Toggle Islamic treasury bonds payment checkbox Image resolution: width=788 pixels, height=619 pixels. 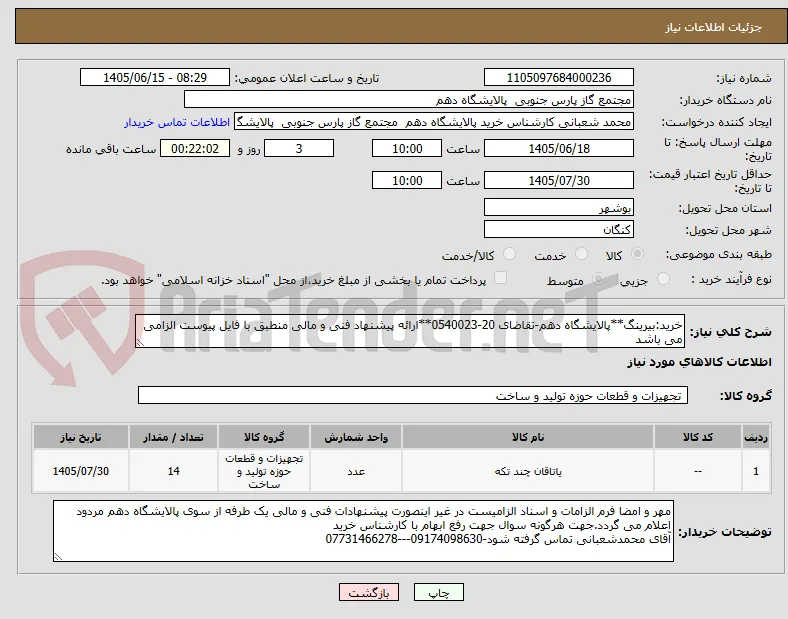click(x=501, y=278)
